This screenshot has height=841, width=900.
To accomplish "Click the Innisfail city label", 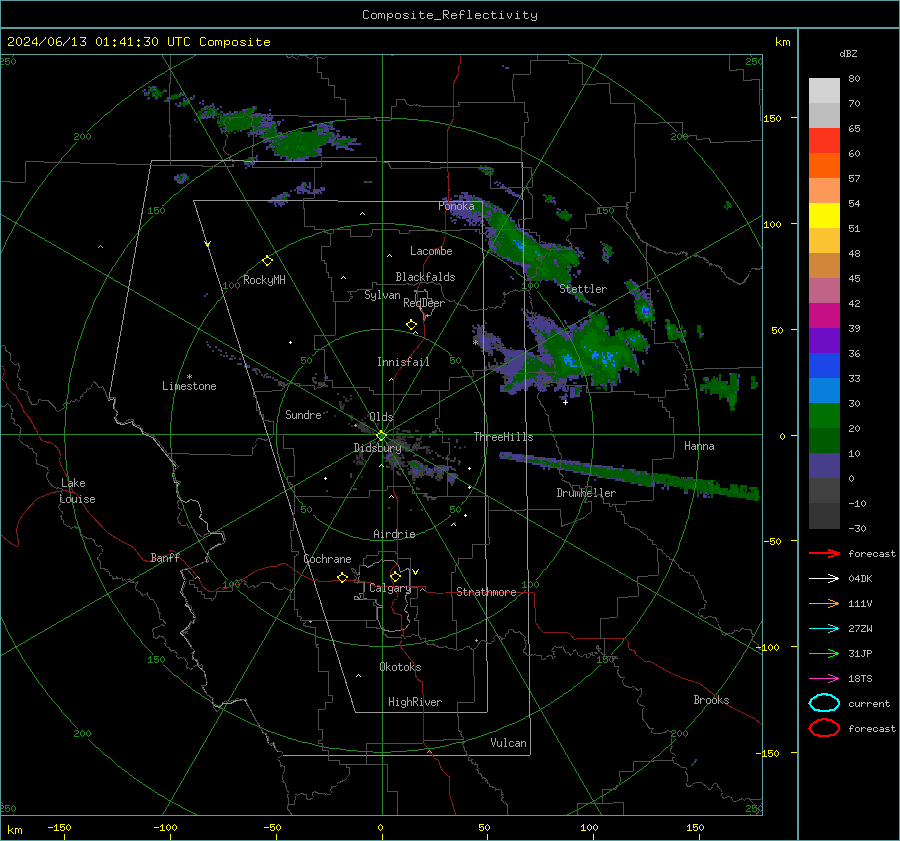I will coord(403,362).
